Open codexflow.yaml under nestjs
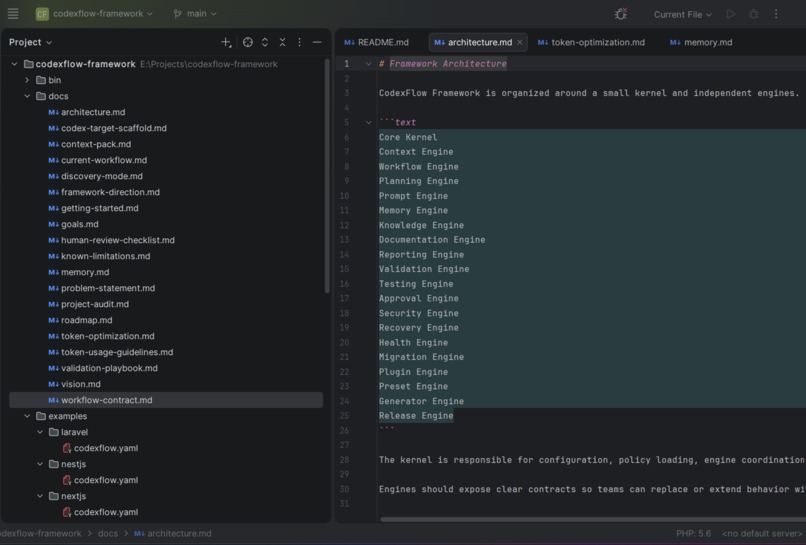806x545 pixels. click(100, 480)
